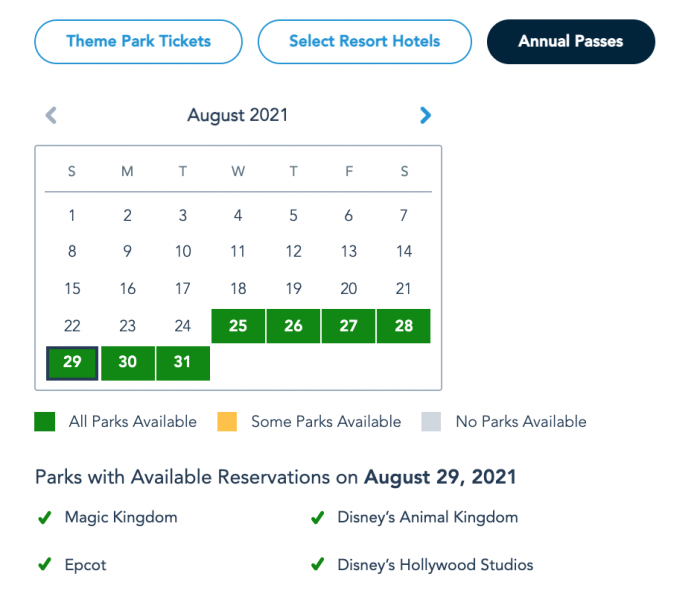700x600 pixels.
Task: Choose August 26 in the calendar
Action: (293, 326)
